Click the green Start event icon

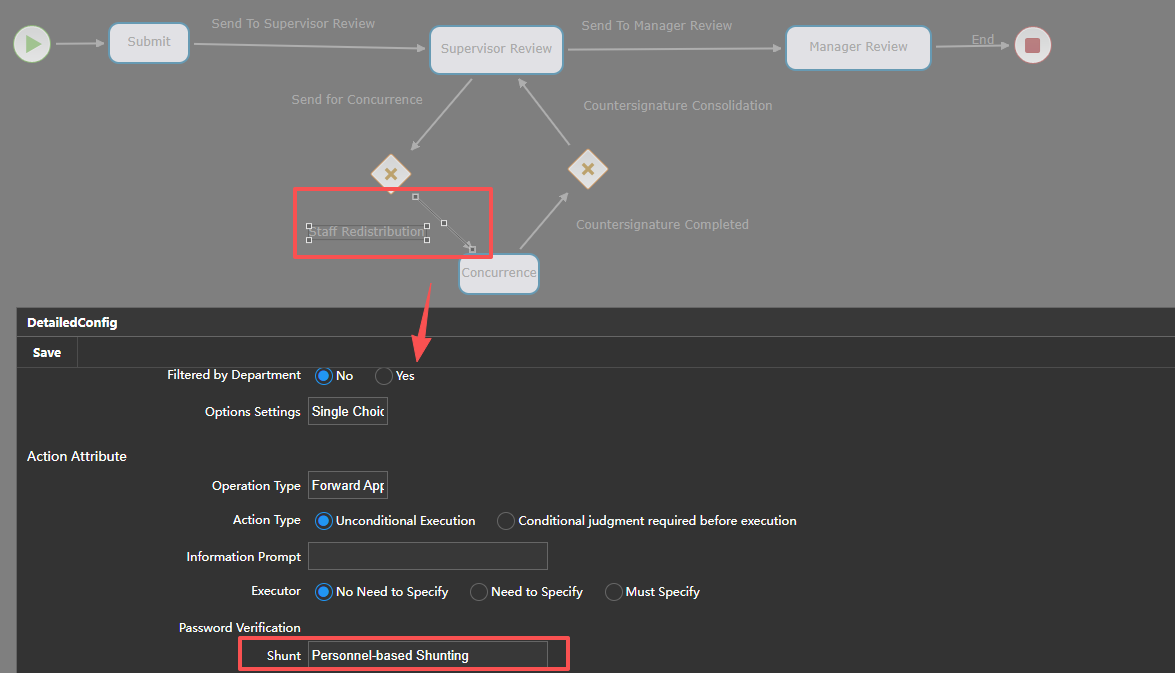pos(32,44)
